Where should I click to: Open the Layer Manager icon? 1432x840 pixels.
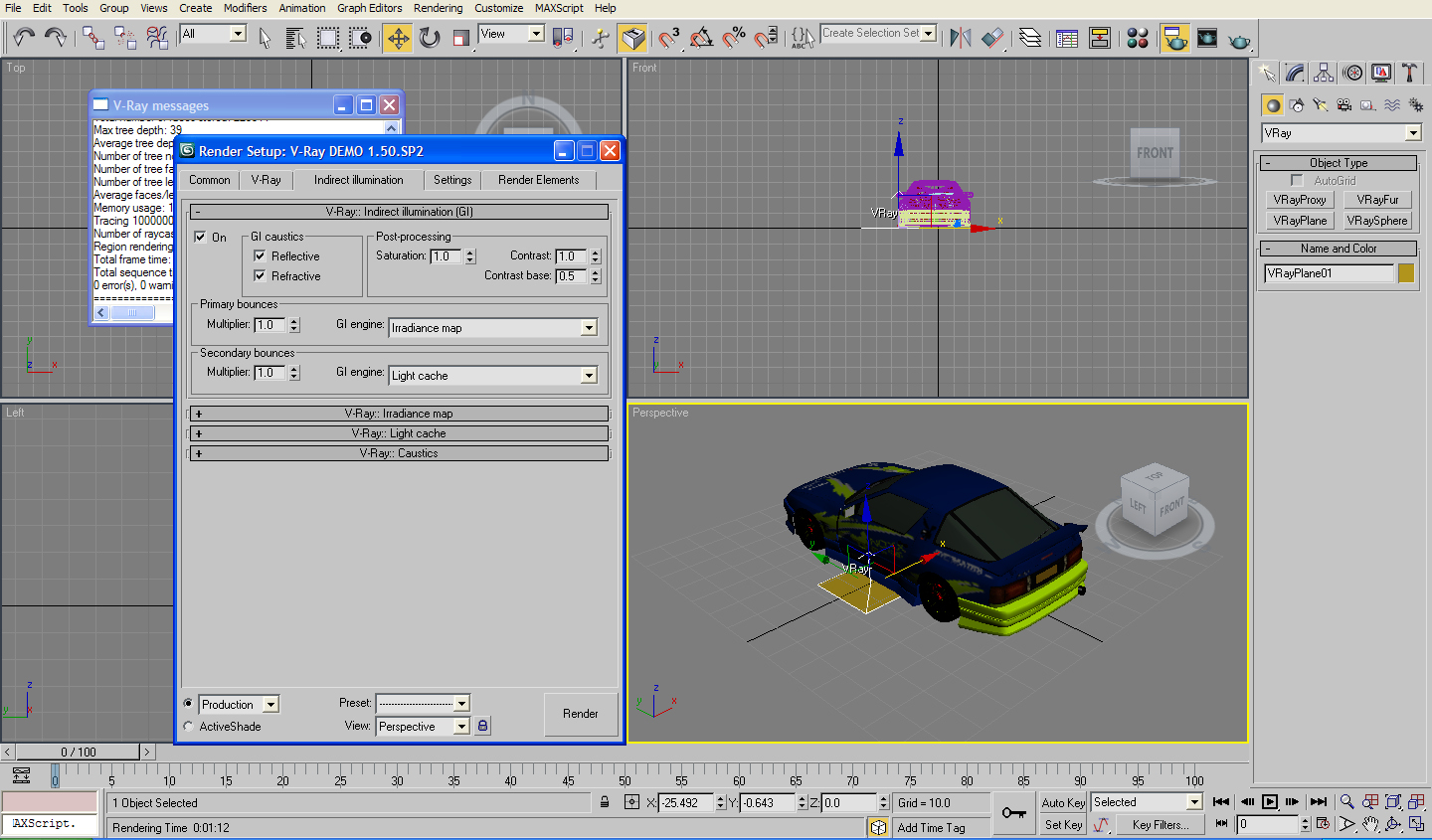pos(1030,38)
